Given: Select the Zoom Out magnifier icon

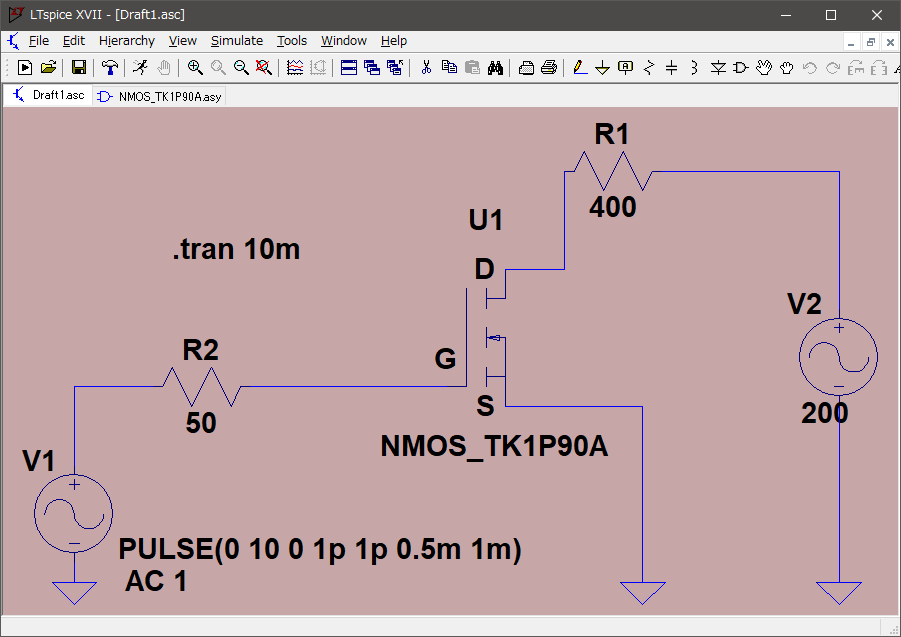Looking at the screenshot, I should pyautogui.click(x=241, y=68).
